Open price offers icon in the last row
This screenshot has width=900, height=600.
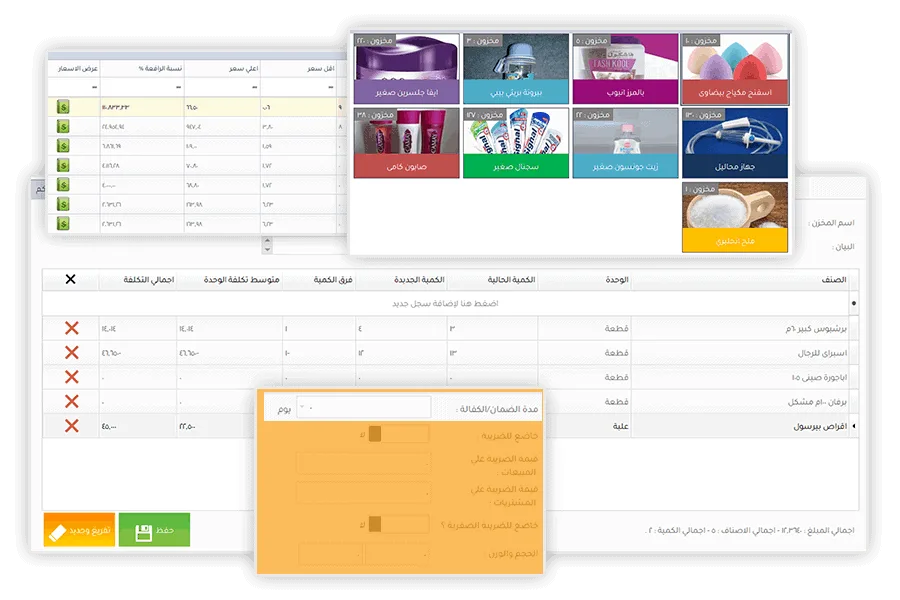(x=62, y=223)
